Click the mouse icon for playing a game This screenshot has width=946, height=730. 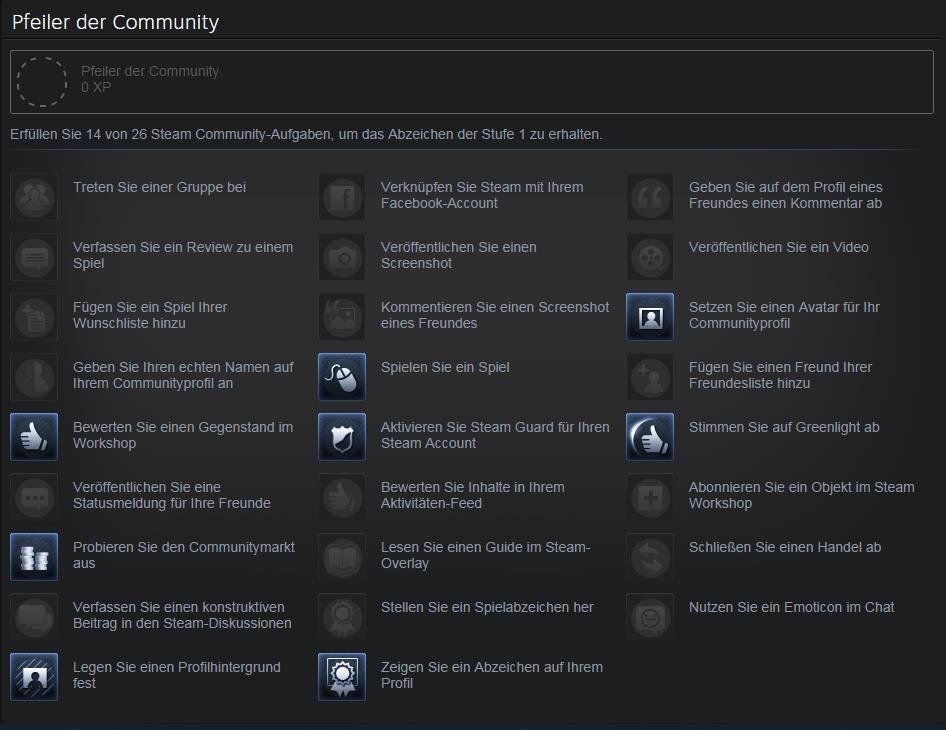click(x=342, y=377)
